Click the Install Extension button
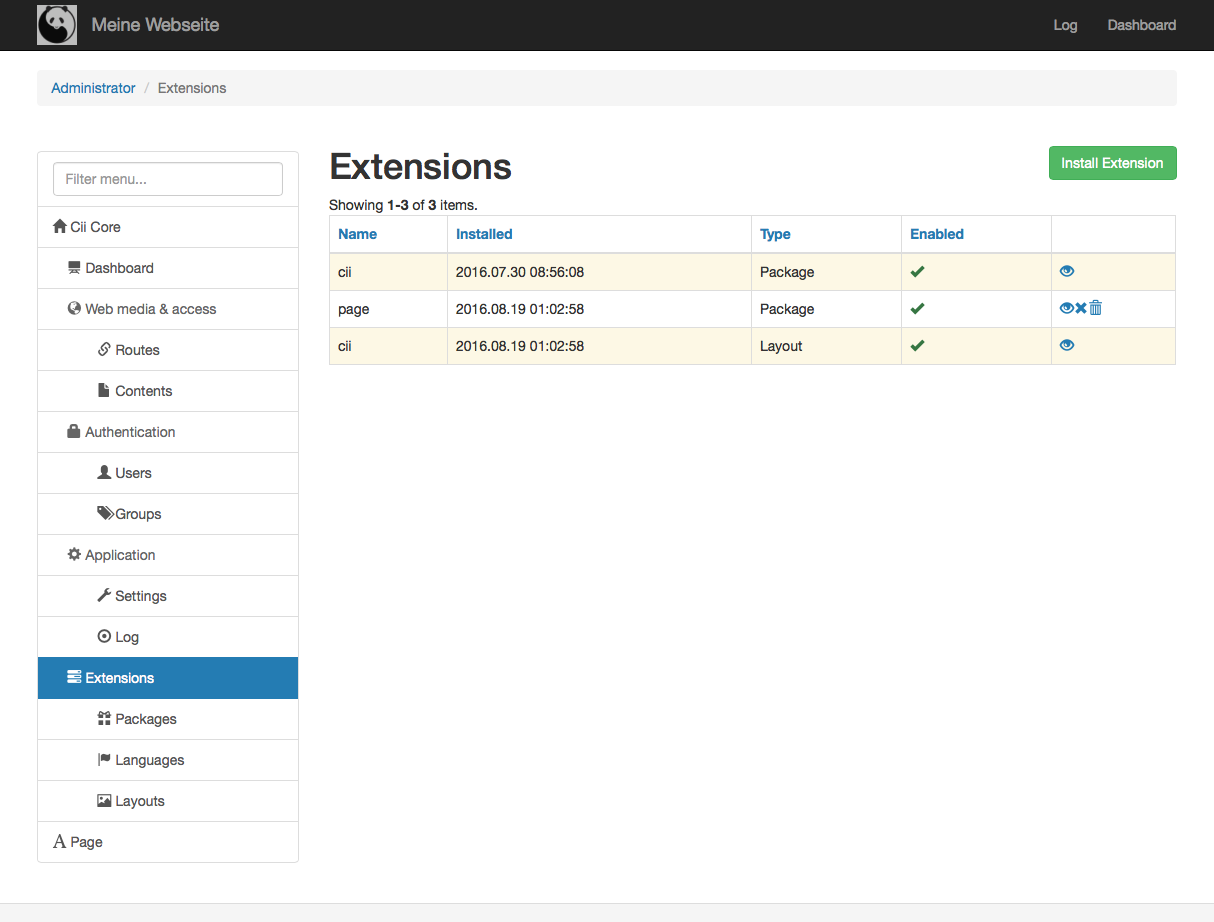This screenshot has height=922, width=1214. tap(1112, 163)
